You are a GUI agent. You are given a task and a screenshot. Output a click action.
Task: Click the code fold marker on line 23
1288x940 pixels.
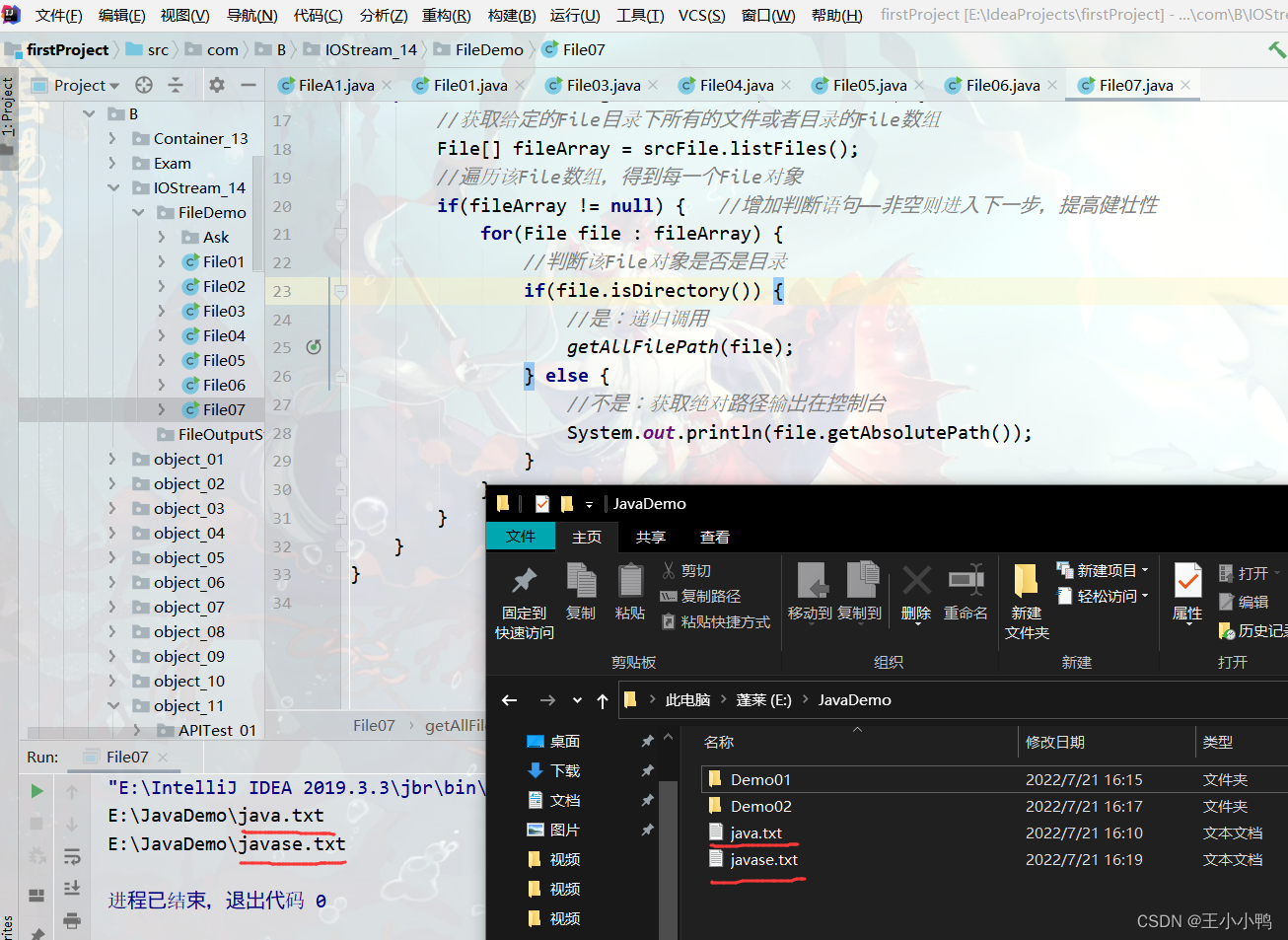click(340, 291)
